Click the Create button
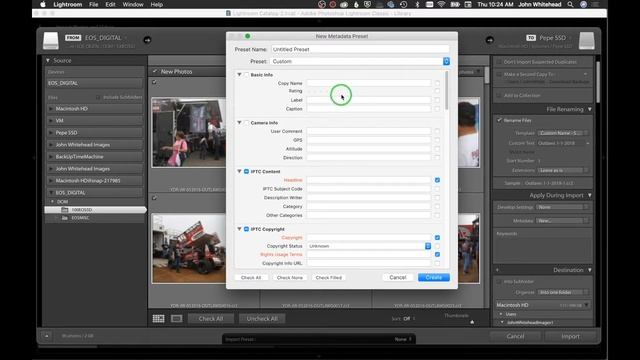640x360 pixels. pos(433,278)
